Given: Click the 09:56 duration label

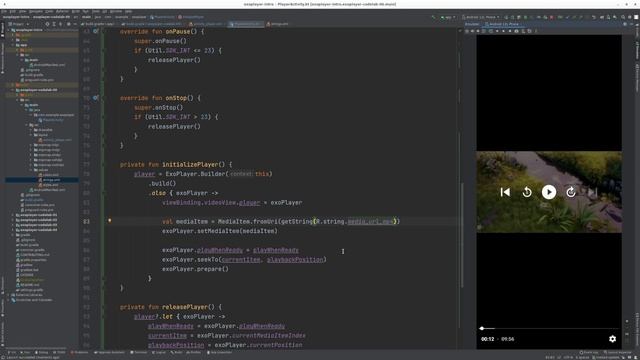Looking at the screenshot, I should (507, 339).
